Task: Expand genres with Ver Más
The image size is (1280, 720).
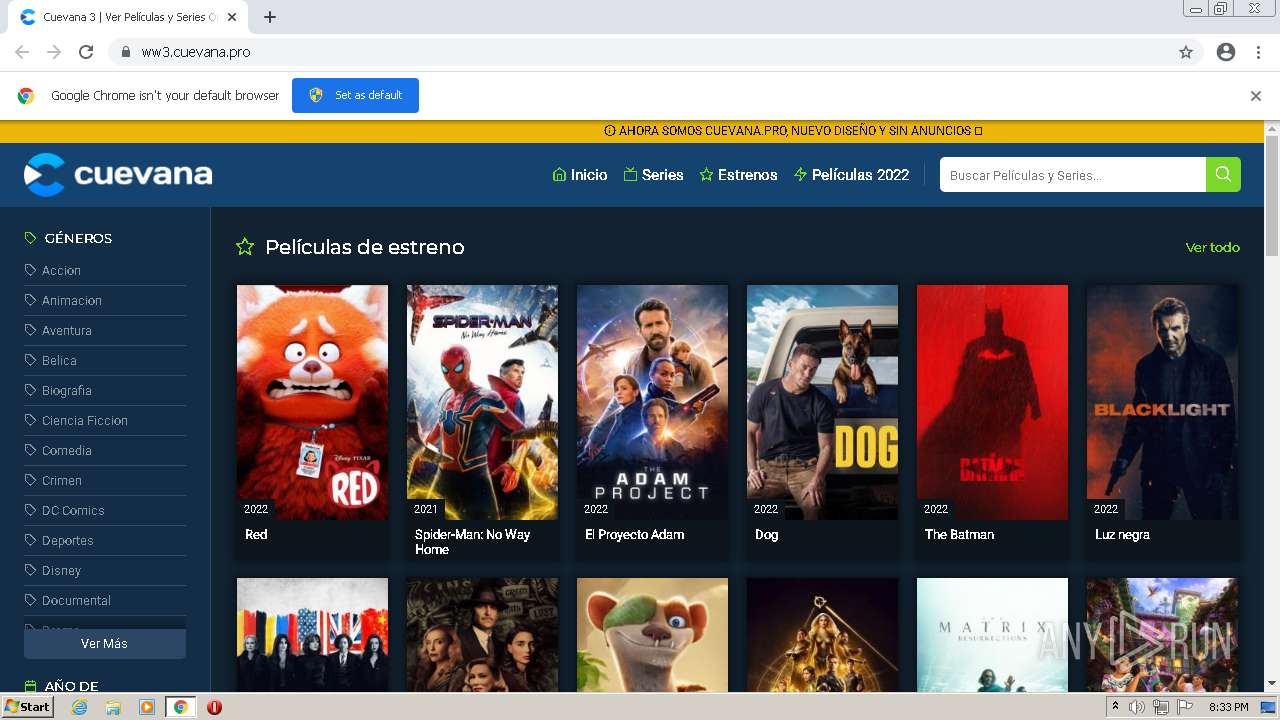Action: pyautogui.click(x=105, y=644)
